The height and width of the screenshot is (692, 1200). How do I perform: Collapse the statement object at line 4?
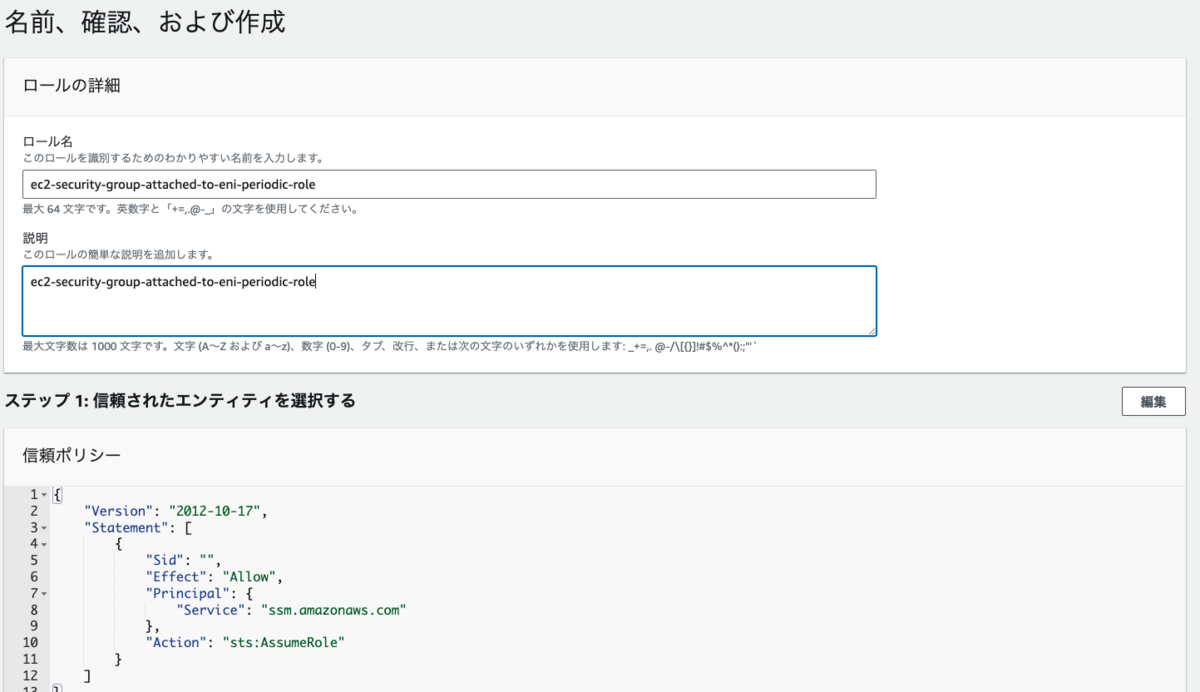(45, 543)
